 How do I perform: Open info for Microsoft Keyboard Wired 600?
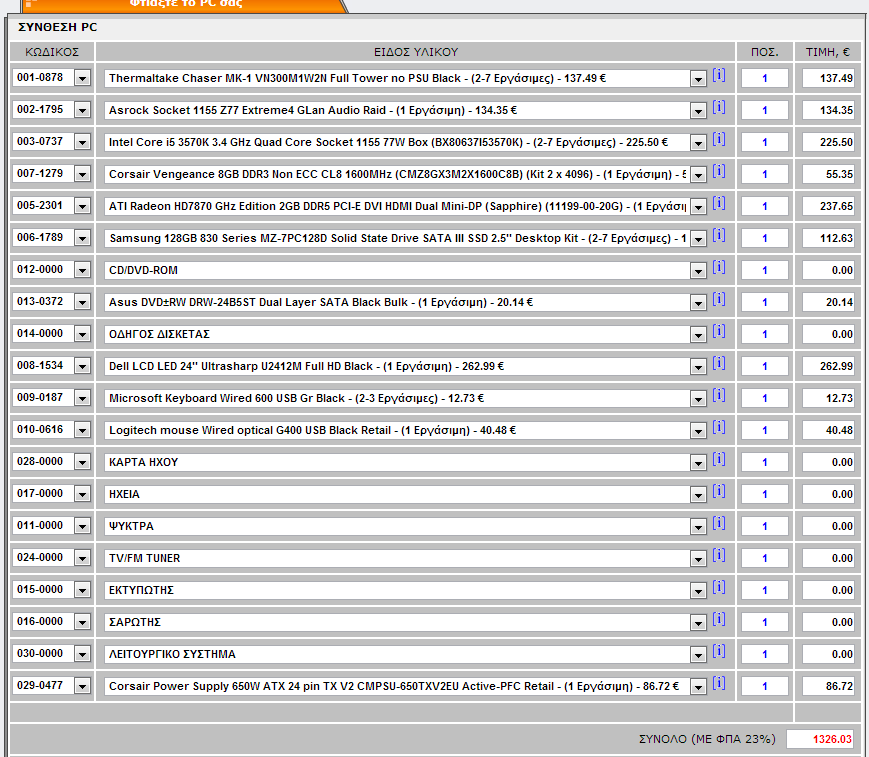pyautogui.click(x=719, y=395)
